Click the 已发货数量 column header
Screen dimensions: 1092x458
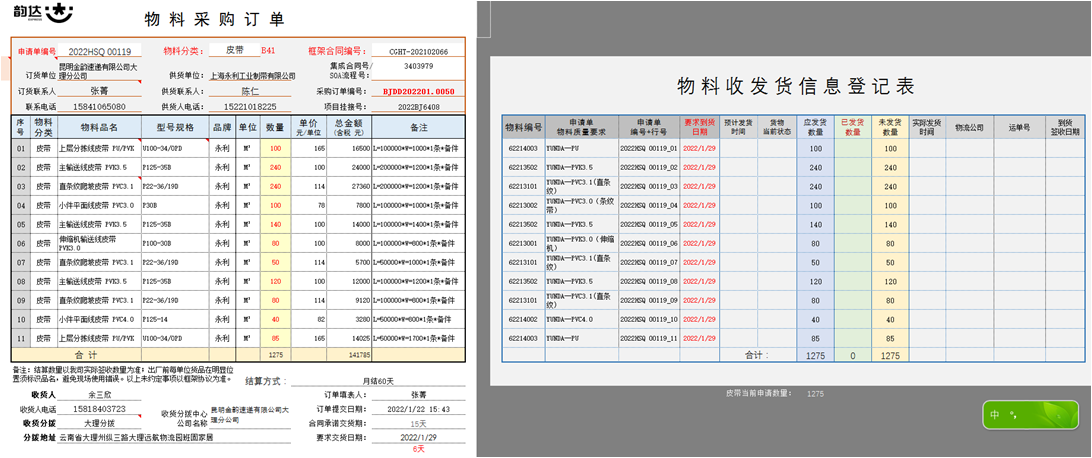pos(852,127)
